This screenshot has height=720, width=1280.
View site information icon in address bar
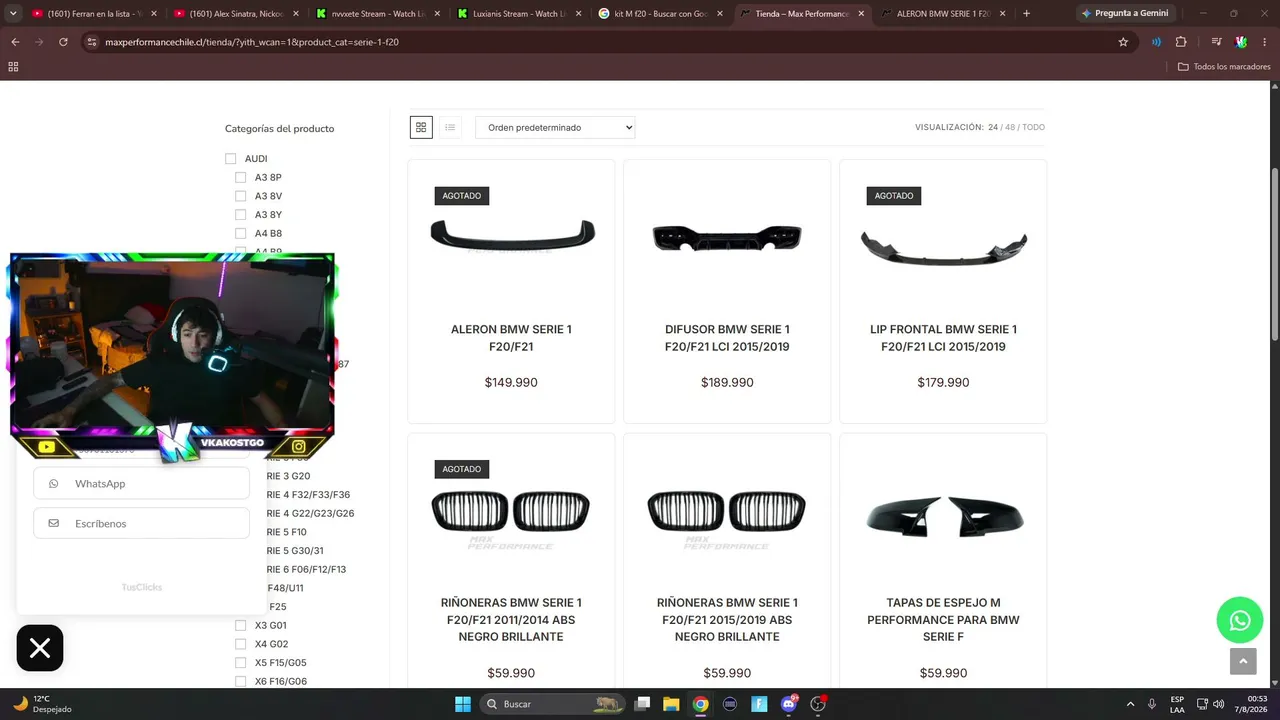(x=92, y=42)
